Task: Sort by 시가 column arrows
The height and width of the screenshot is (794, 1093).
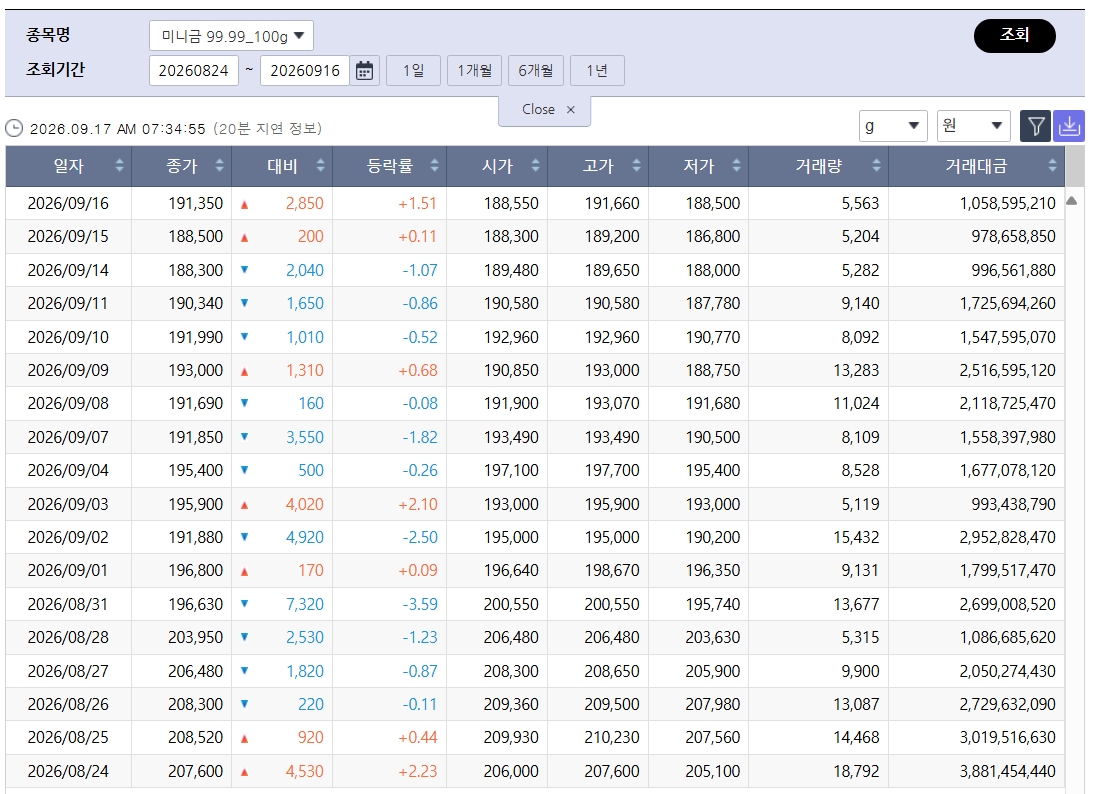Action: coord(535,166)
